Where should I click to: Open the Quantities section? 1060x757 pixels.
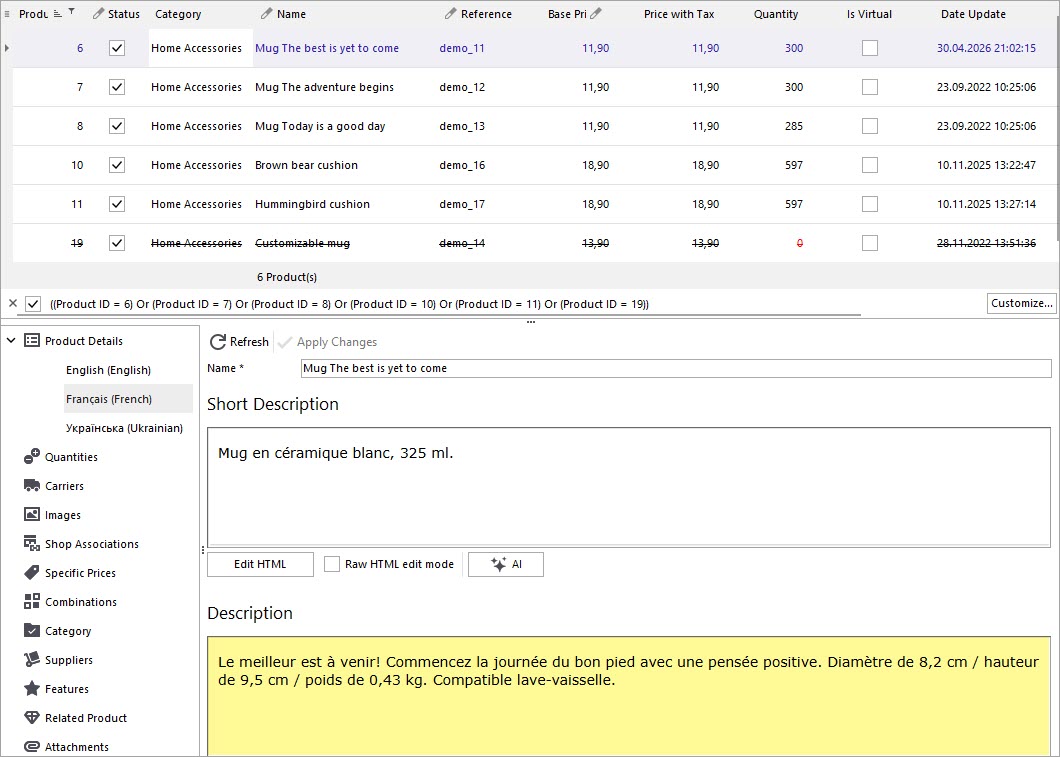tap(71, 457)
